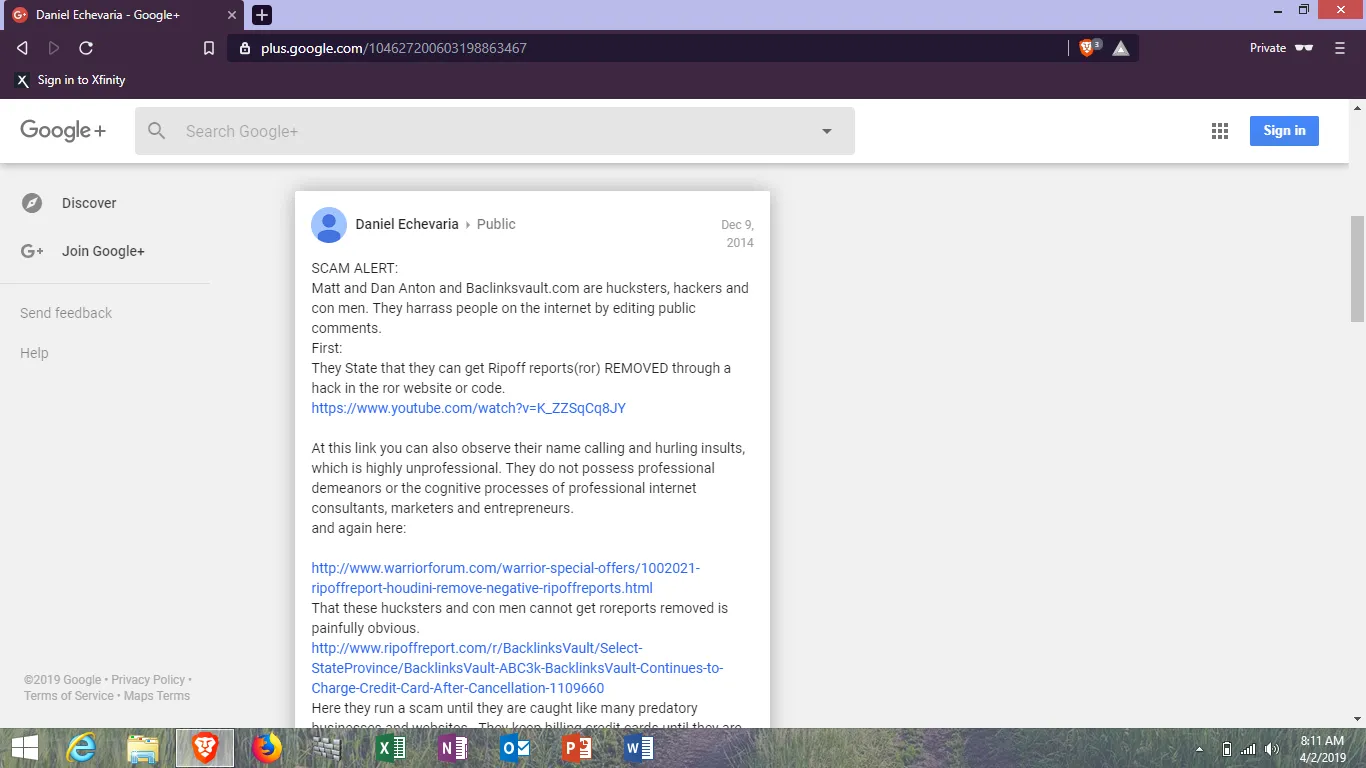
Task: Open the Terms of Service footer link
Action: (x=69, y=696)
